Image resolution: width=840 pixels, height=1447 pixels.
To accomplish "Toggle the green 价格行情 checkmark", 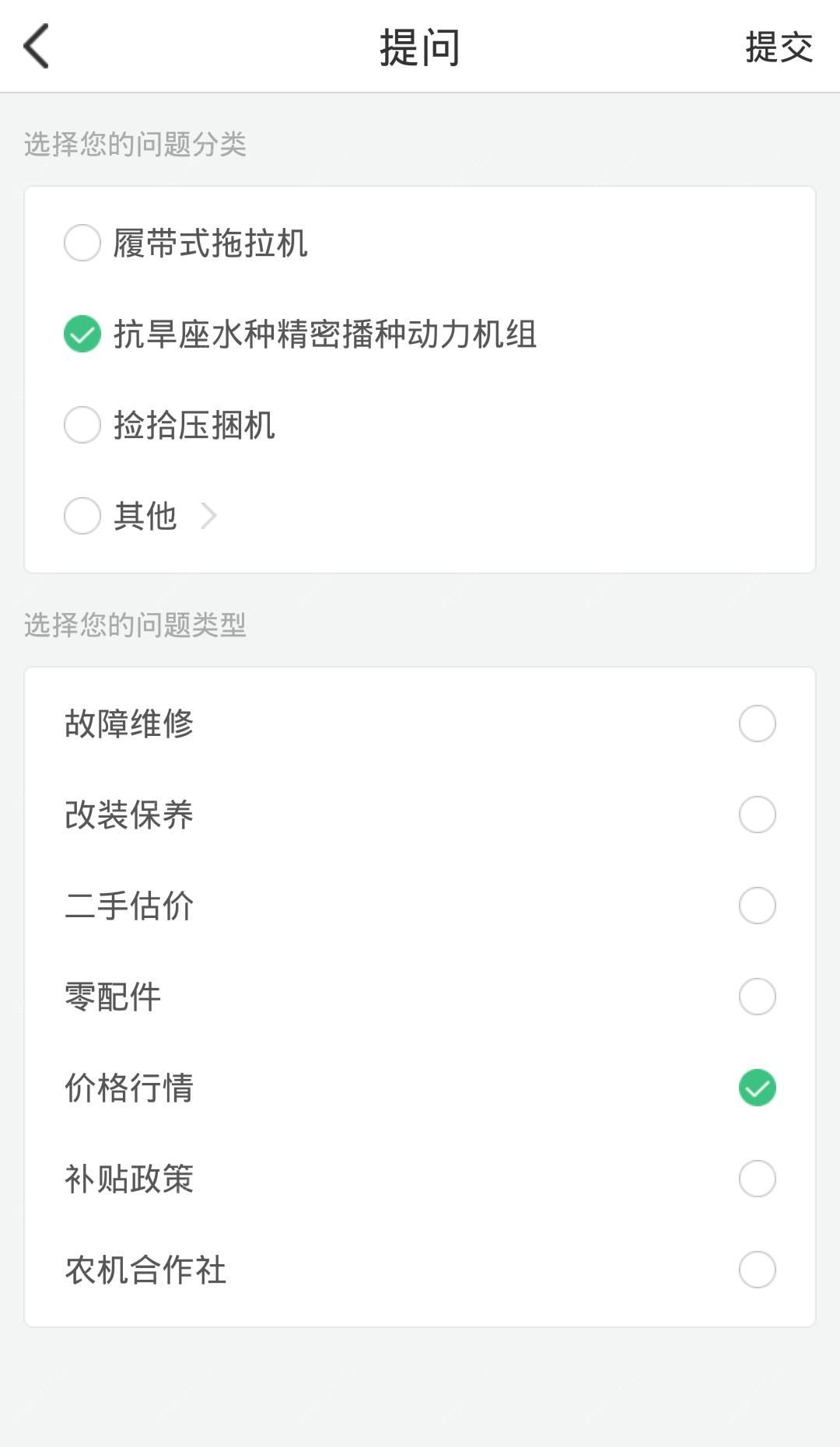I will (757, 1088).
